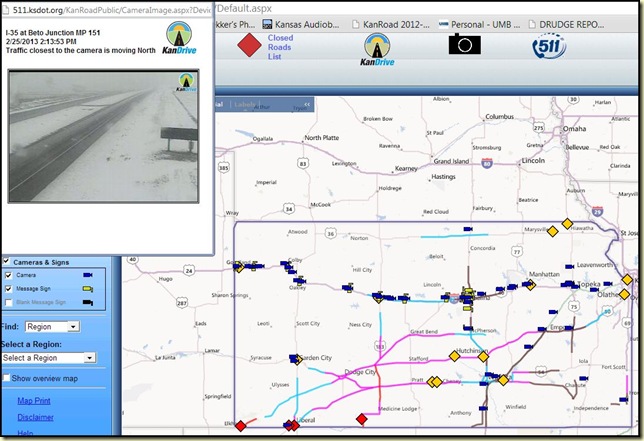
Task: Open the Disclaimer link
Action: pyautogui.click(x=35, y=417)
